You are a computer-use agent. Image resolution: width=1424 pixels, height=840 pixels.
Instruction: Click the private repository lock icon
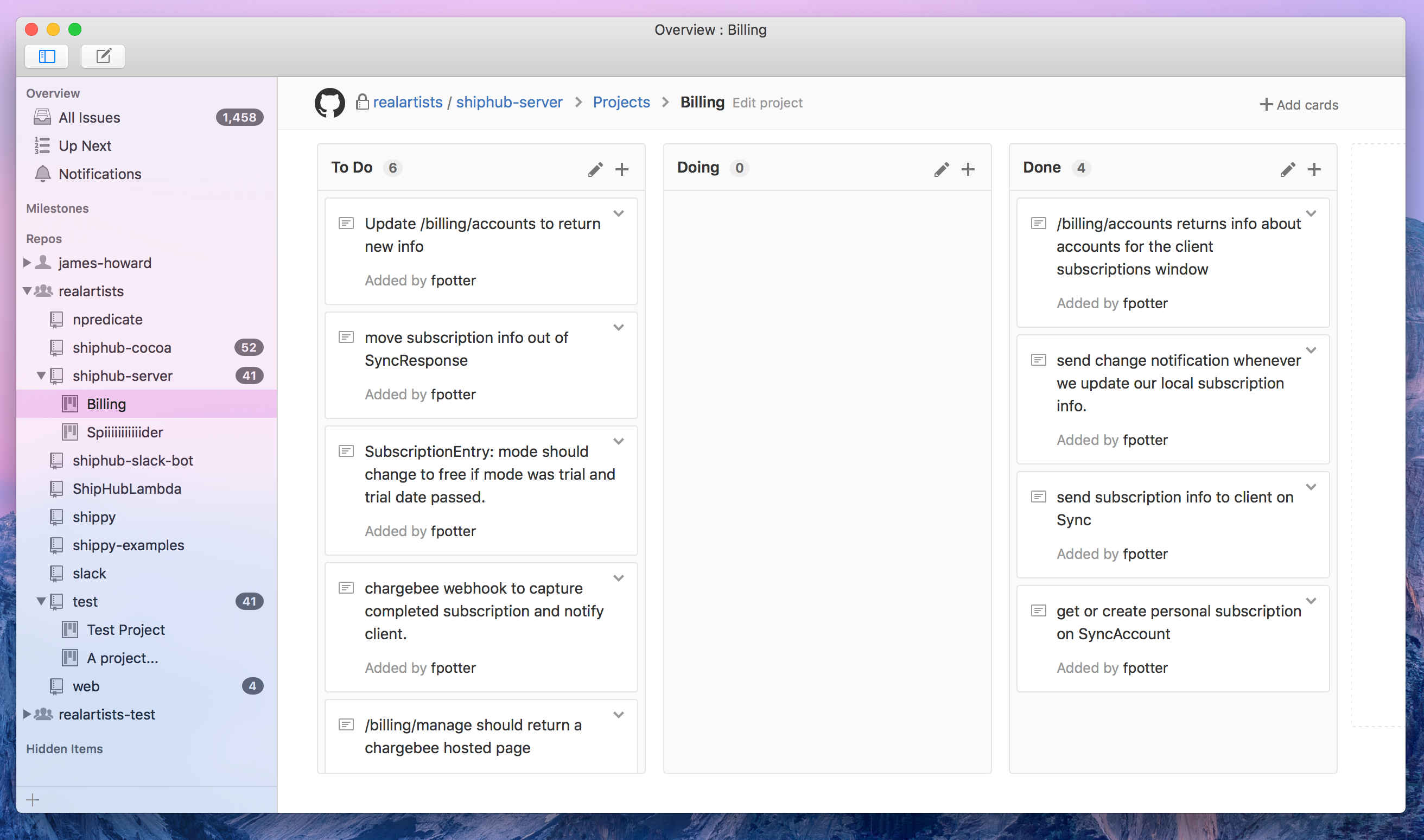click(362, 102)
